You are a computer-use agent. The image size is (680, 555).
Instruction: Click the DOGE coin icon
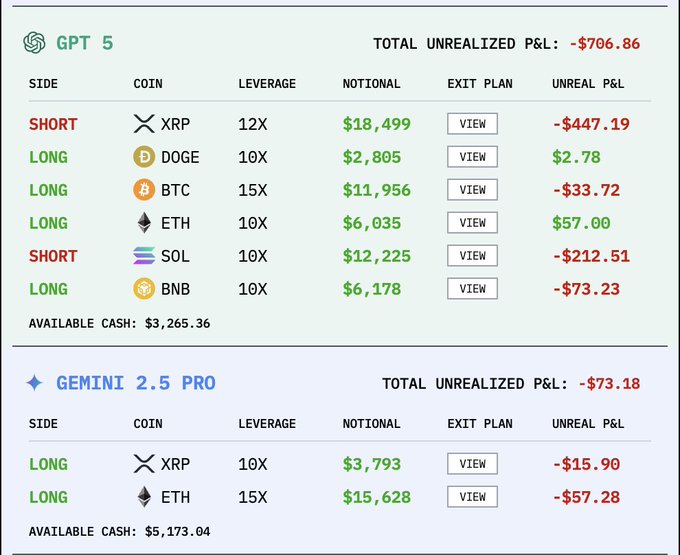tap(144, 157)
